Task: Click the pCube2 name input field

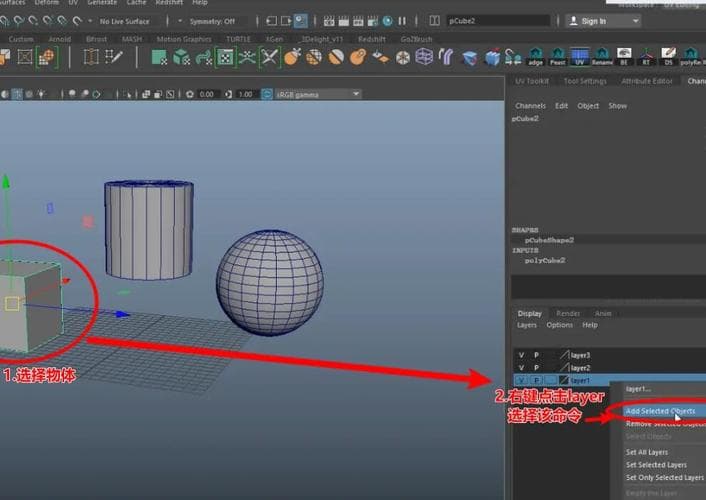Action: tap(499, 21)
